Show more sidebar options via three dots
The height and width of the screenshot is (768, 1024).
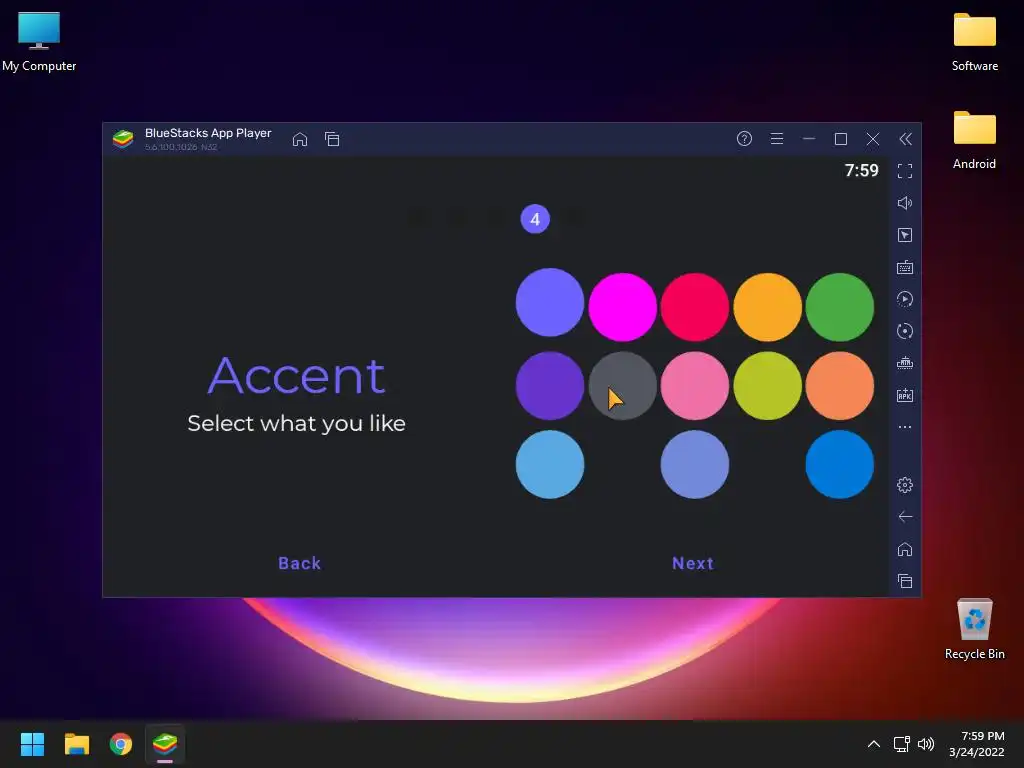click(x=904, y=427)
